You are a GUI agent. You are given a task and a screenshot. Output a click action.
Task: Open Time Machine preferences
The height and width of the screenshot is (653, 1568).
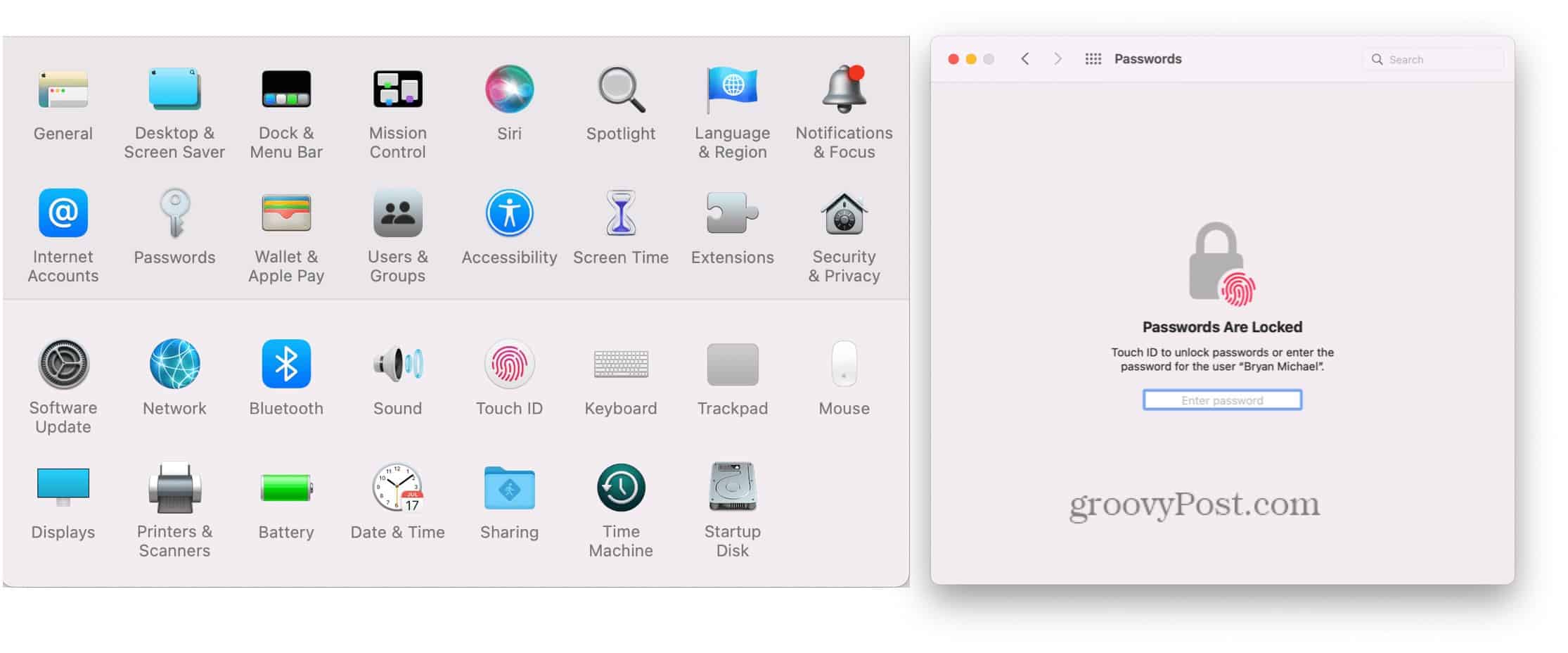click(x=621, y=487)
